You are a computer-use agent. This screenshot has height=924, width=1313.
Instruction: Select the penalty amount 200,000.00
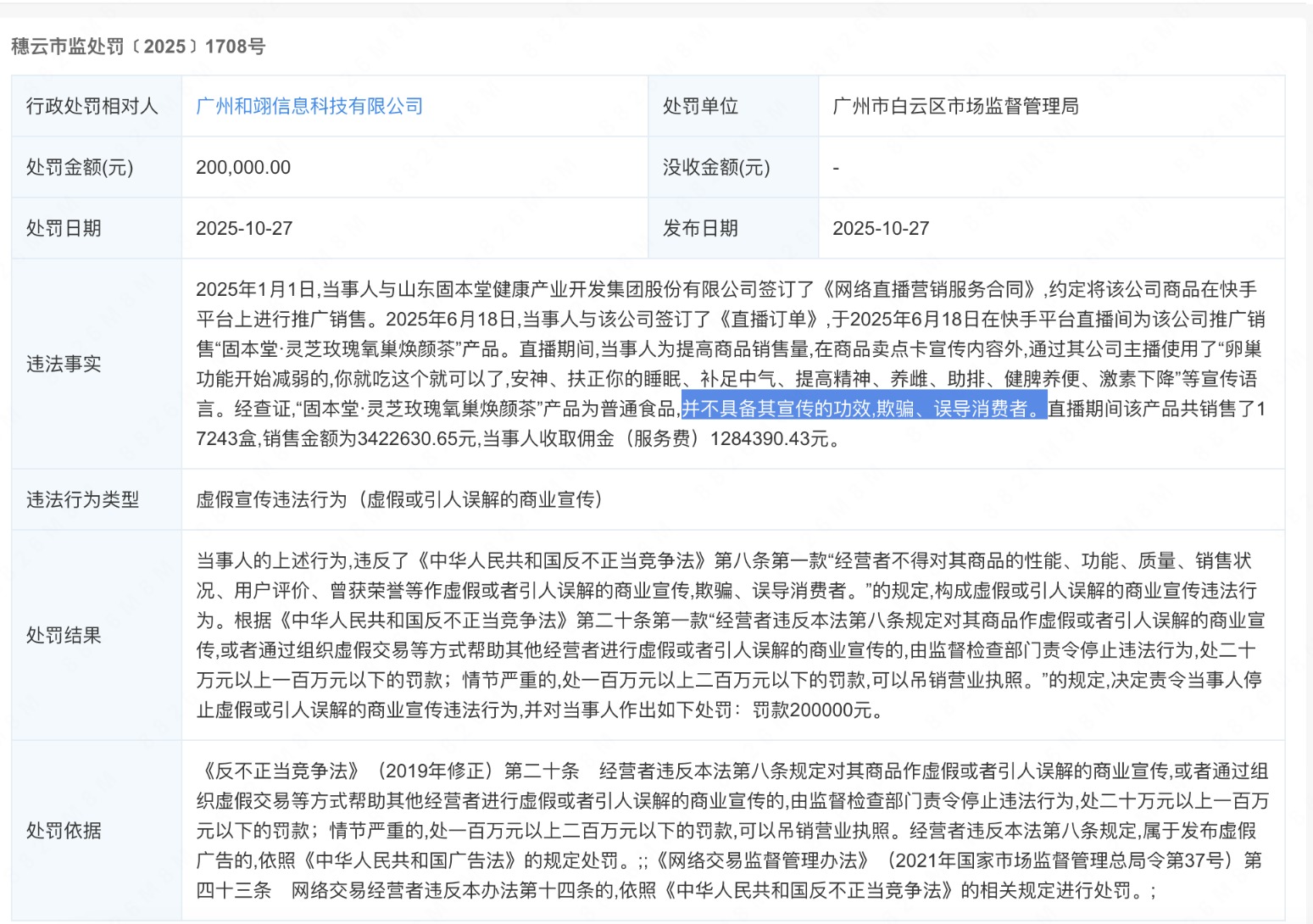243,167
